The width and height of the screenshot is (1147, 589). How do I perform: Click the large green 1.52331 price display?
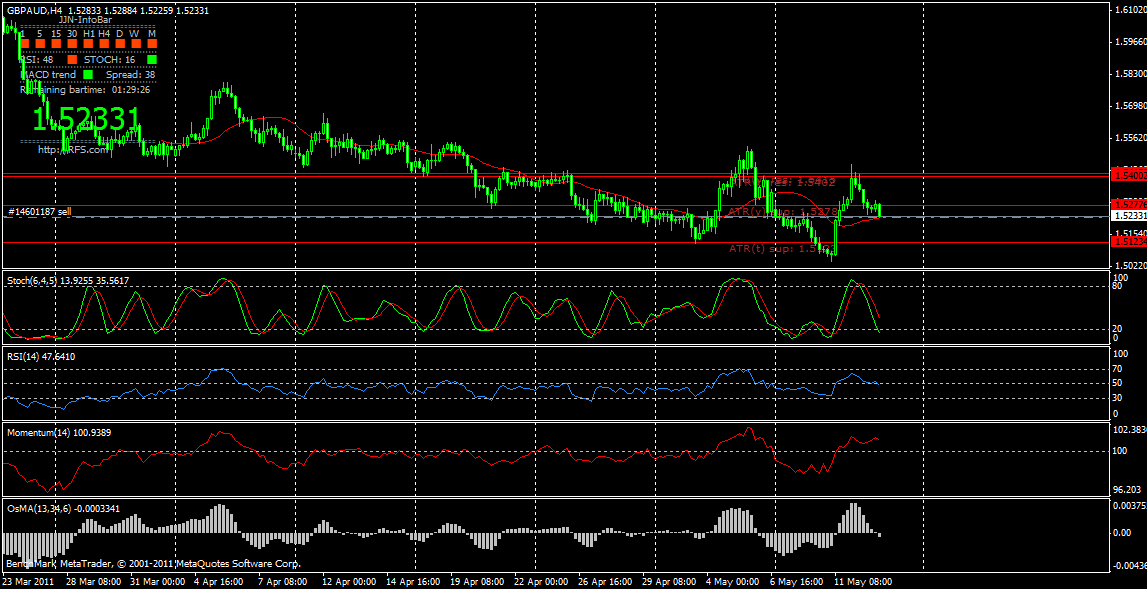coord(86,119)
